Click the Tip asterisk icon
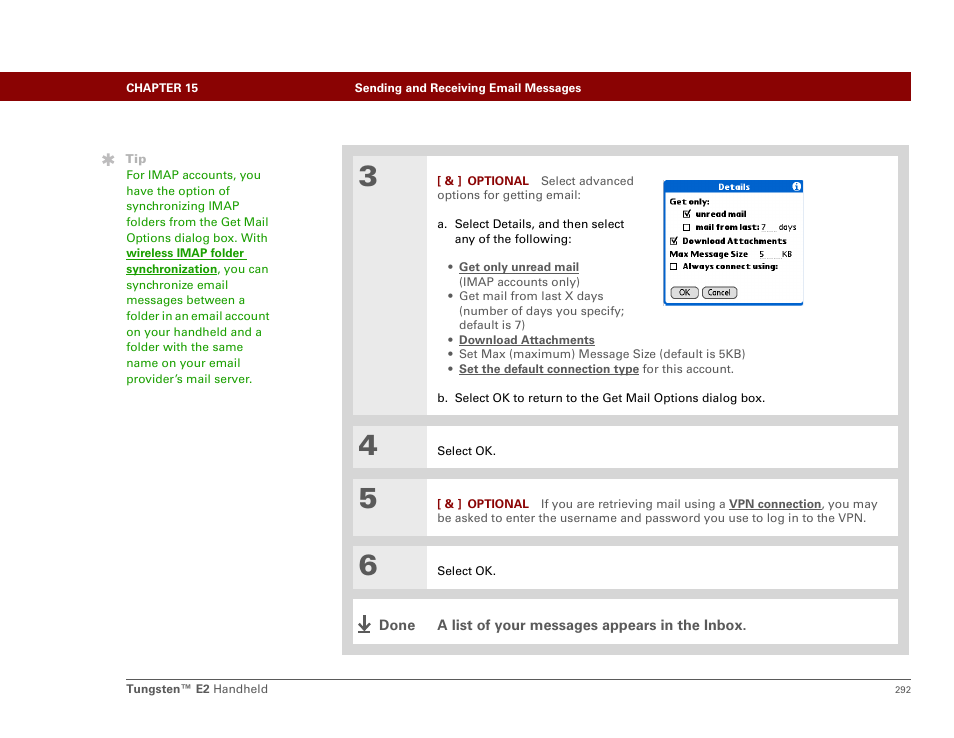Viewport: 954px width, 738px height. pyautogui.click(x=108, y=159)
